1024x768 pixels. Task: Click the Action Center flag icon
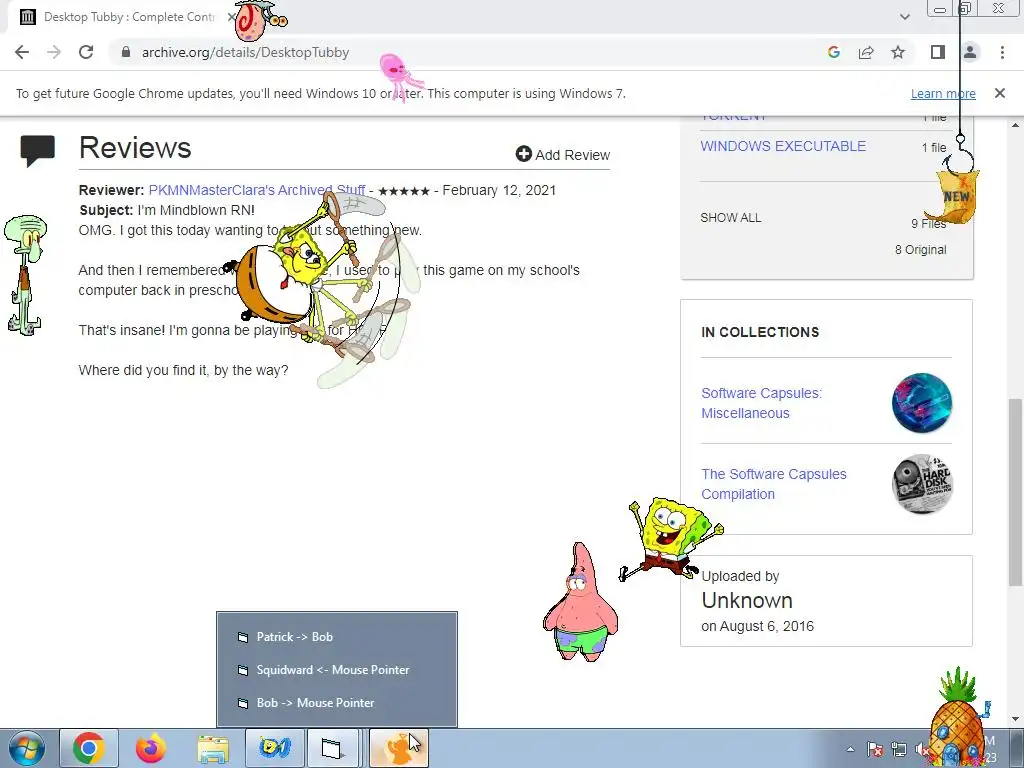click(x=875, y=749)
